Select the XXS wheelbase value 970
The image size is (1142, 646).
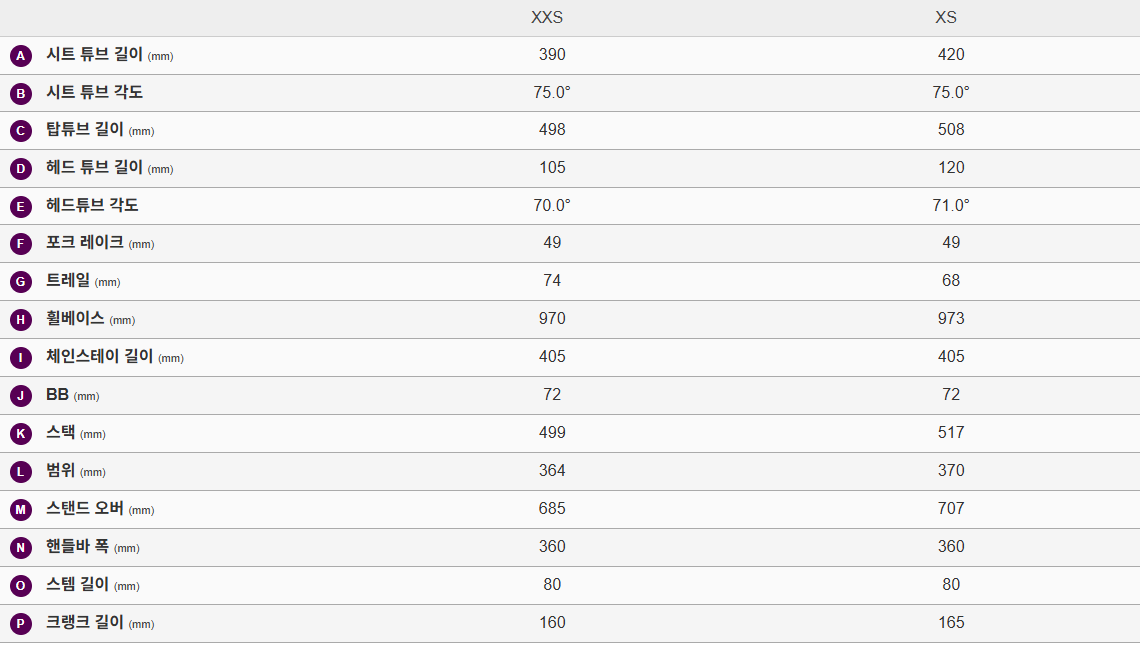(552, 318)
